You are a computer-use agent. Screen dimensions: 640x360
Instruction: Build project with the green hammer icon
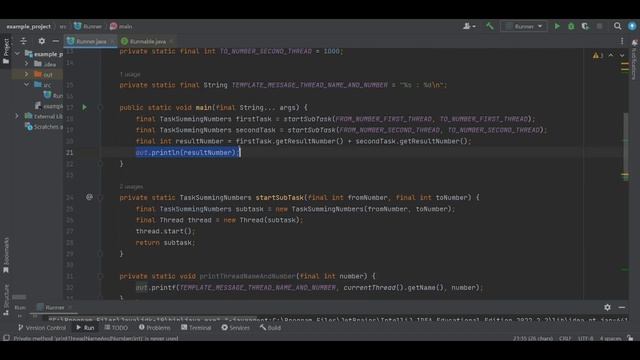point(489,26)
